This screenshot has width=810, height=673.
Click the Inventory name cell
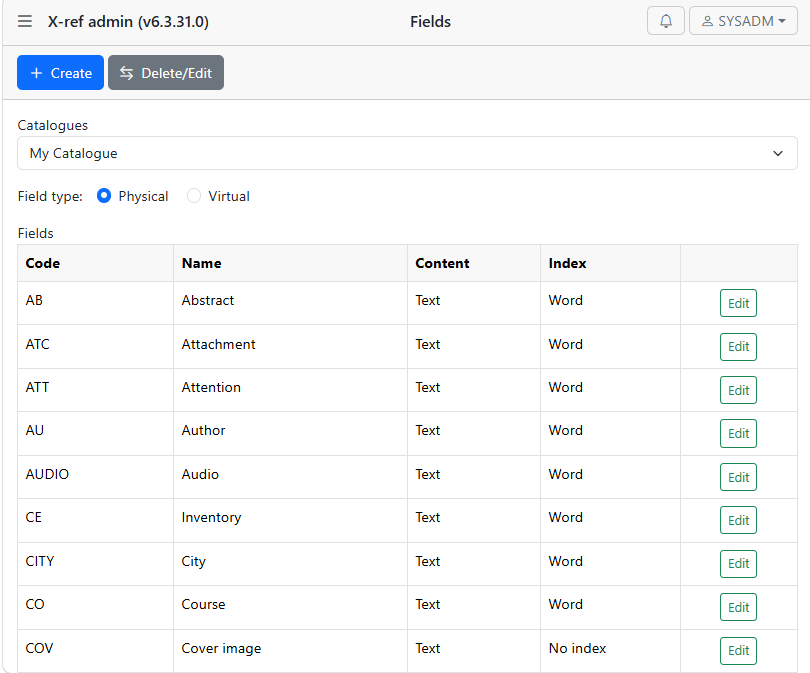pos(290,520)
